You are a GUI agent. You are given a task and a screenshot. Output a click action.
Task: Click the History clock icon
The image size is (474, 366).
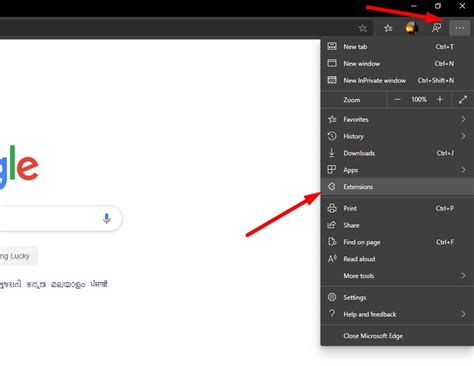point(332,136)
